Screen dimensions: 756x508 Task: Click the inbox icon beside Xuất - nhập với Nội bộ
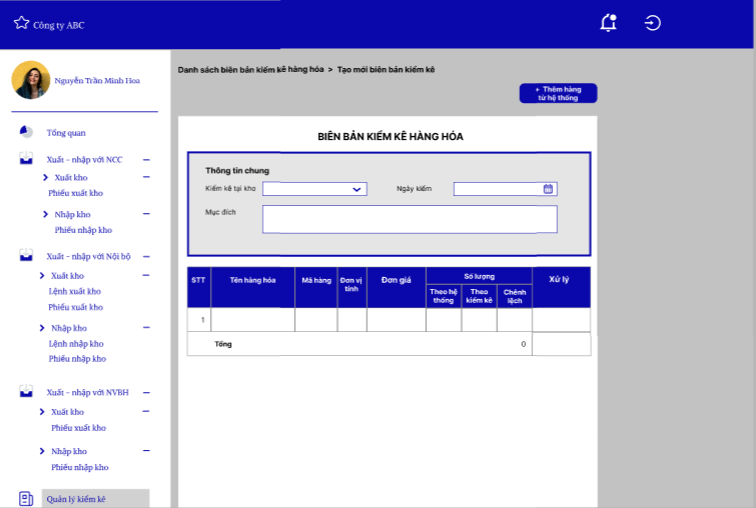tap(26, 255)
